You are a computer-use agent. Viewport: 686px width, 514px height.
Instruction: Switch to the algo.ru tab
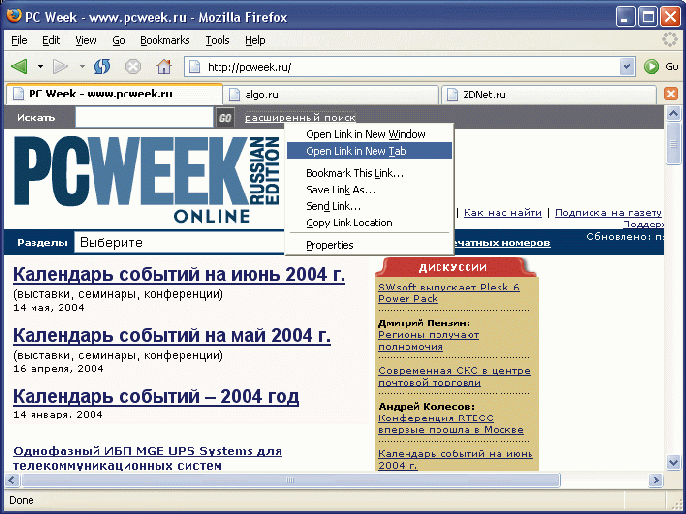tap(331, 94)
